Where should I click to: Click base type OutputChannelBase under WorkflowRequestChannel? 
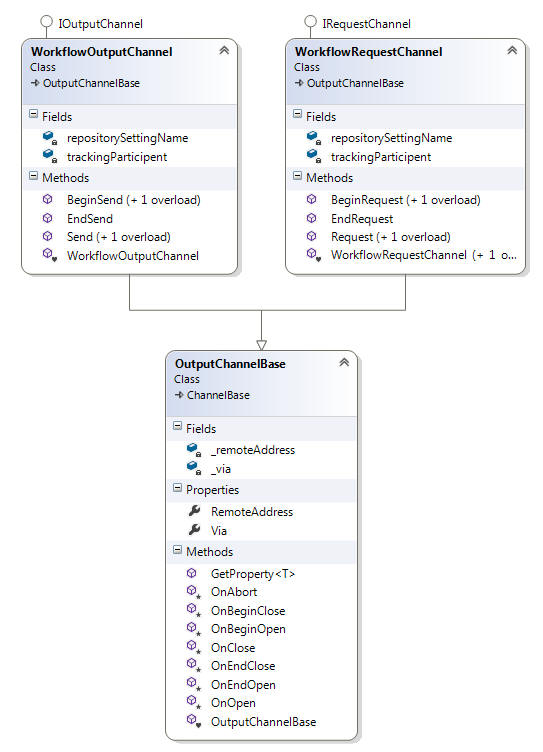[355, 83]
